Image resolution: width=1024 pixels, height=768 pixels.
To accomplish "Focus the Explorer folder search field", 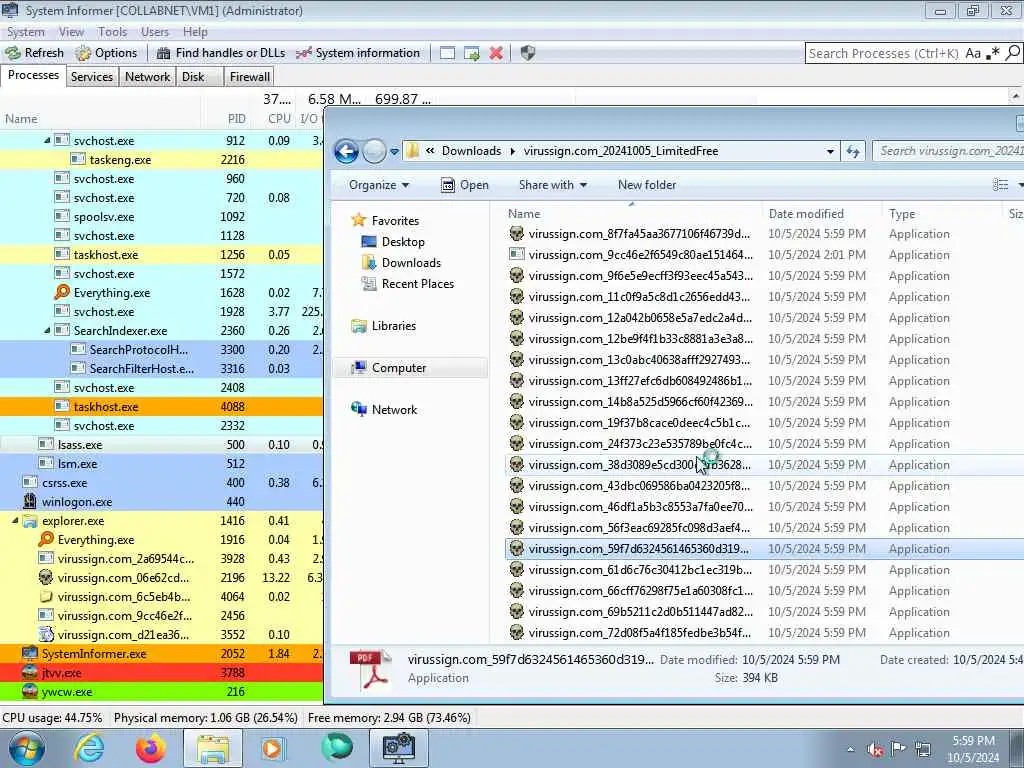I will (948, 151).
